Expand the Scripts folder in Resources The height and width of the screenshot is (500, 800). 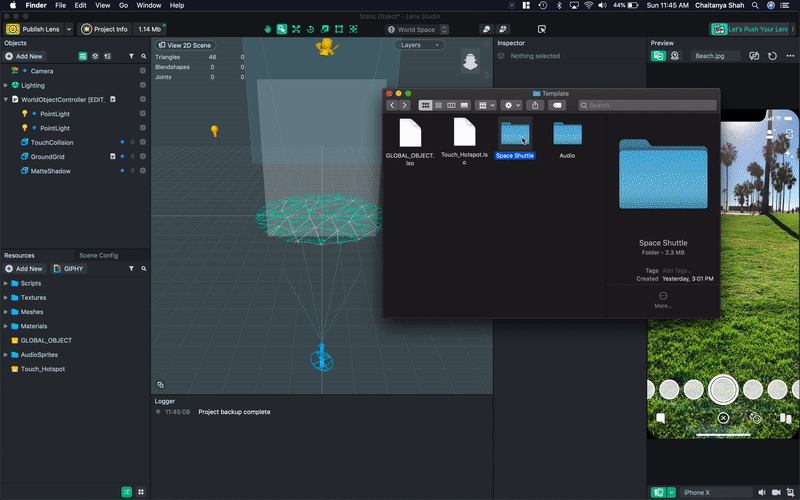(x=6, y=283)
